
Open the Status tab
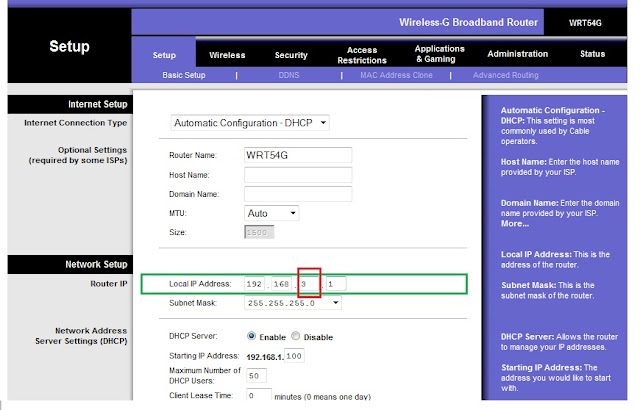click(x=592, y=54)
